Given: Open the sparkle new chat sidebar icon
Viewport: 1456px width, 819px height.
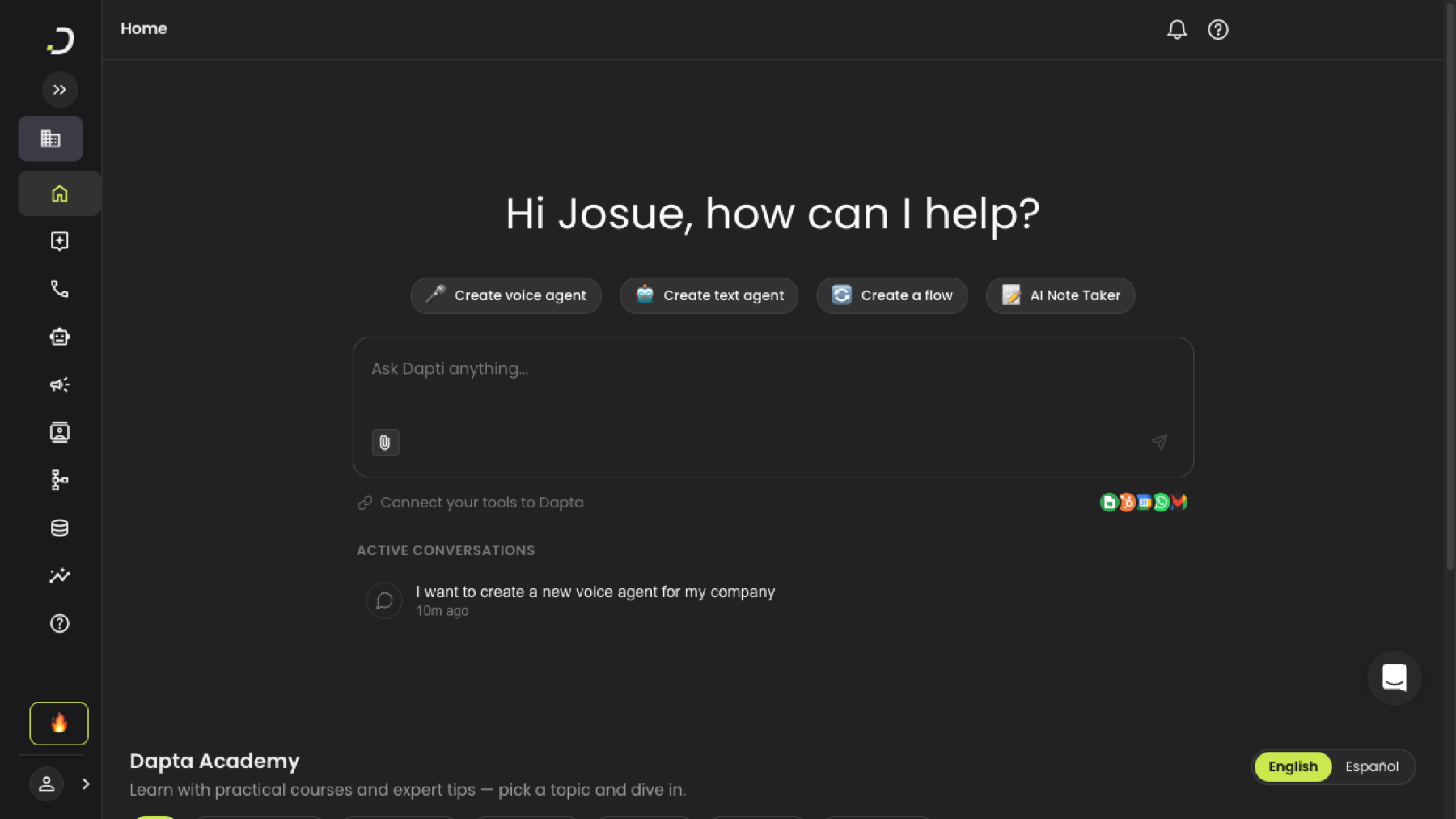Looking at the screenshot, I should coord(60,241).
